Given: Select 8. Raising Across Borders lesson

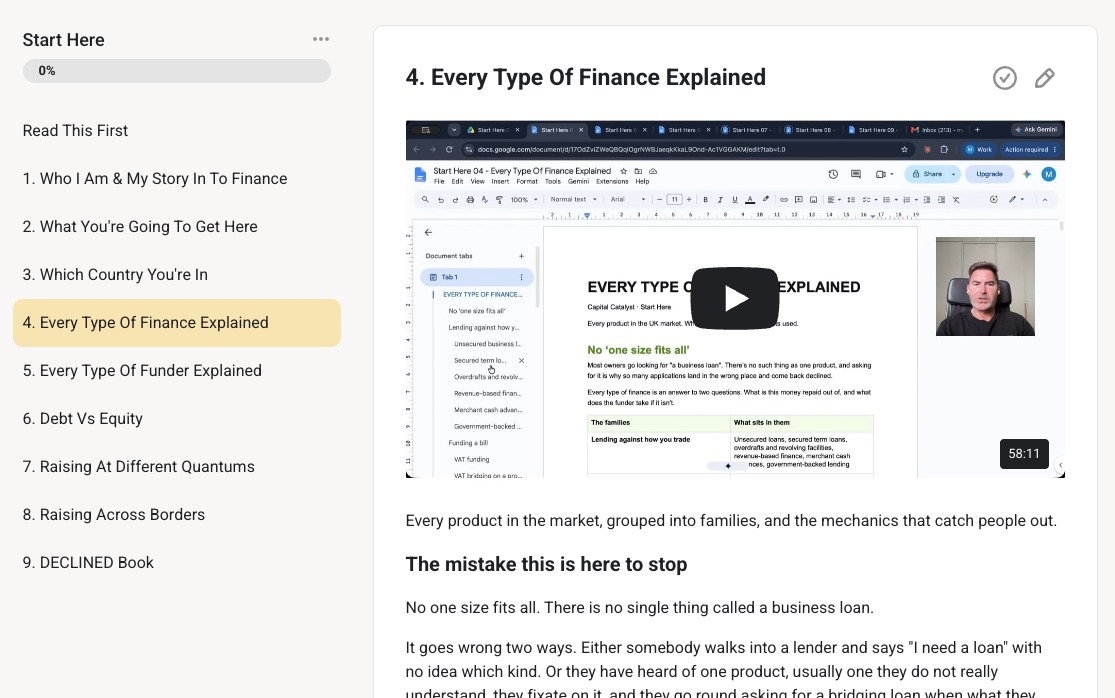Looking at the screenshot, I should tap(114, 515).
